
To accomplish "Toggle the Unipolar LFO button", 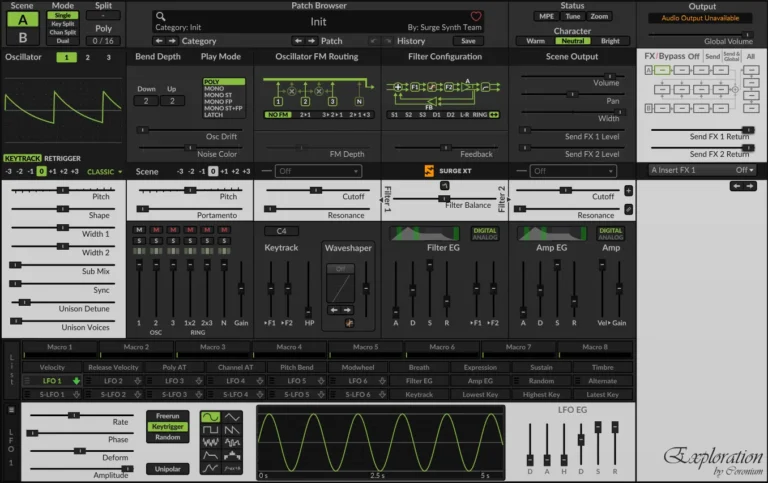I will point(168,469).
